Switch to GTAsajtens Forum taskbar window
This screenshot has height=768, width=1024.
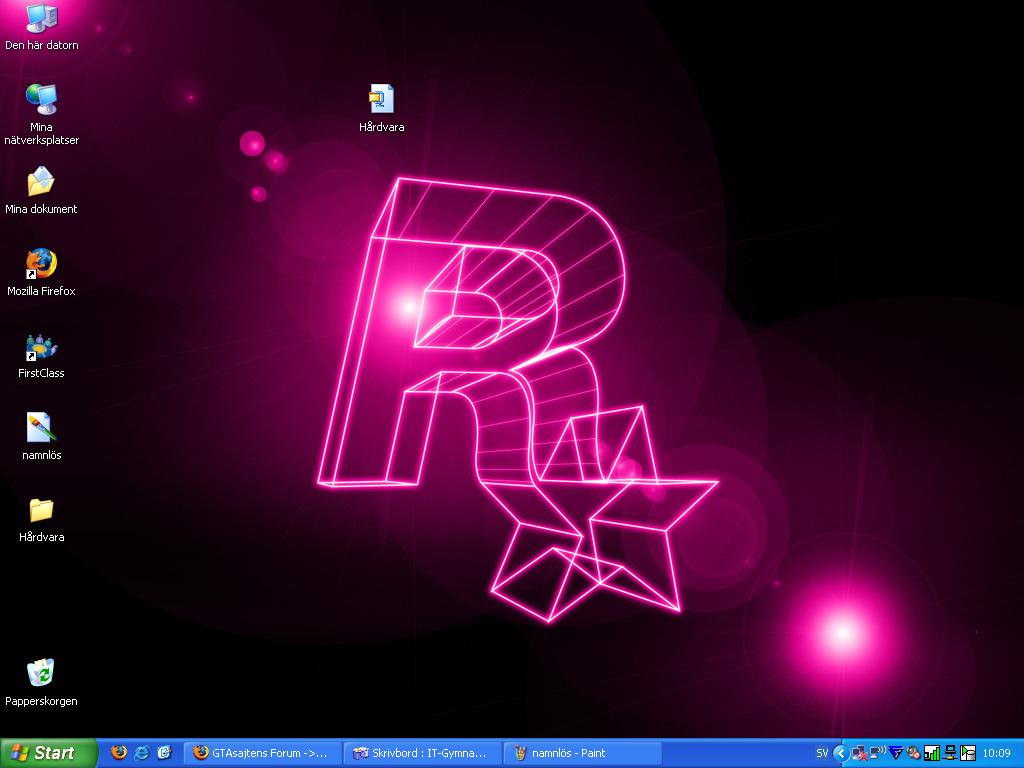pos(262,753)
